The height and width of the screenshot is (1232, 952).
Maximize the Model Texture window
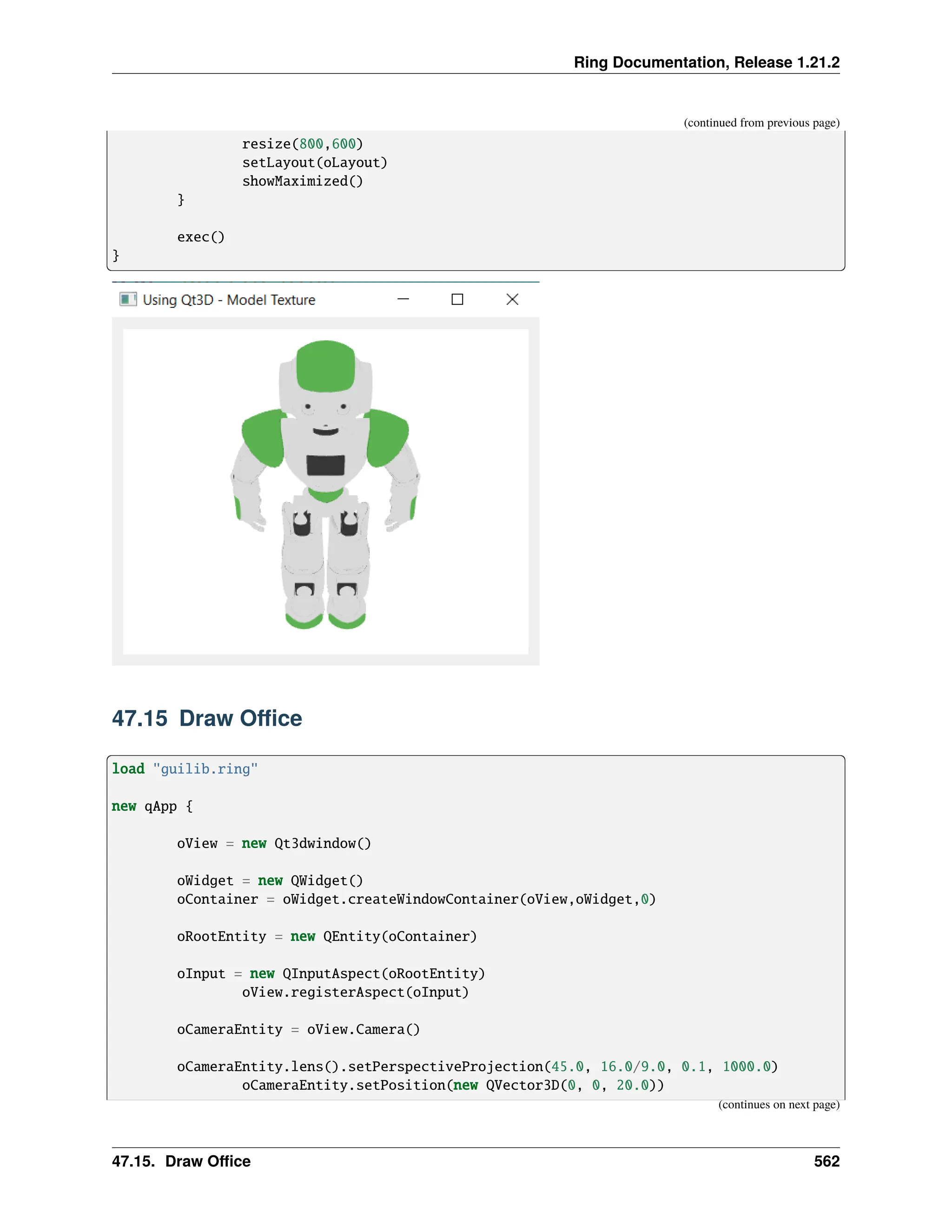[457, 299]
